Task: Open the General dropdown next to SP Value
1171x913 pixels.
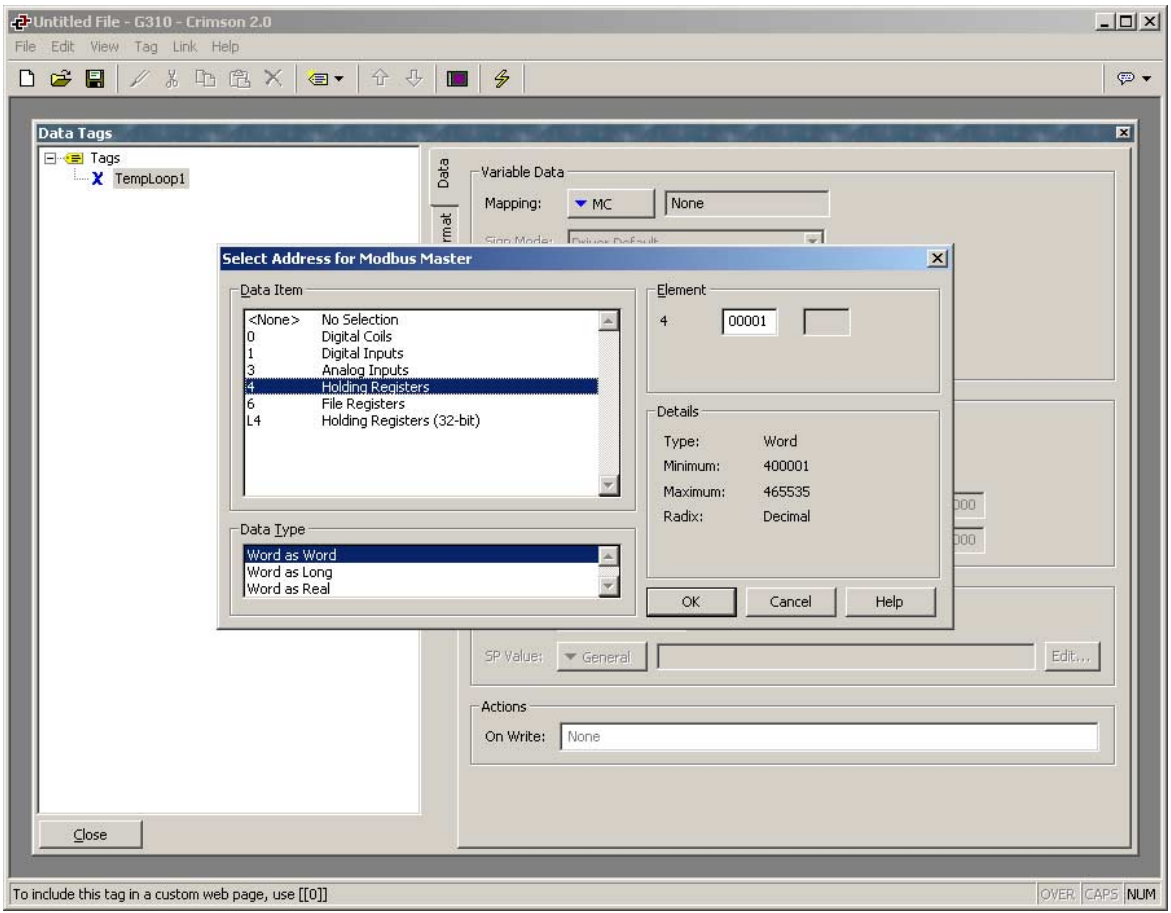Action: (601, 657)
